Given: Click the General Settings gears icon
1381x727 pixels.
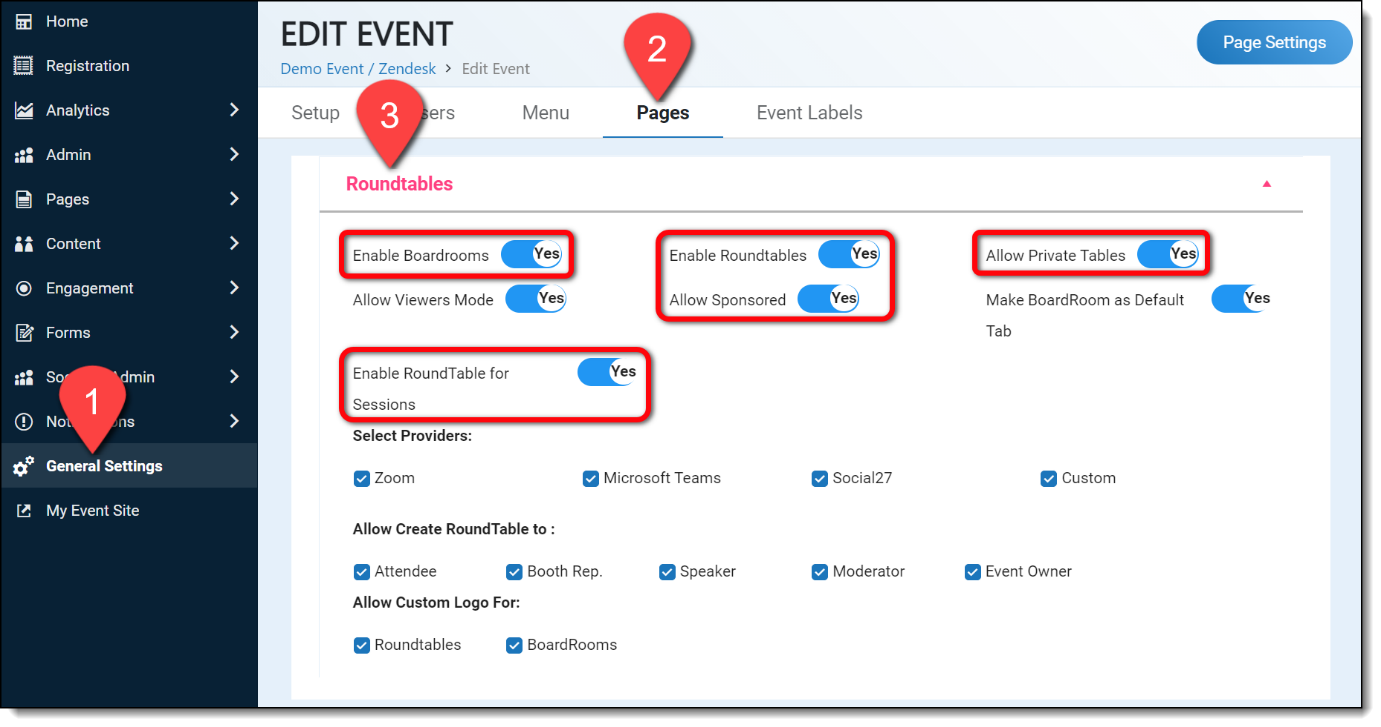Looking at the screenshot, I should coord(24,466).
